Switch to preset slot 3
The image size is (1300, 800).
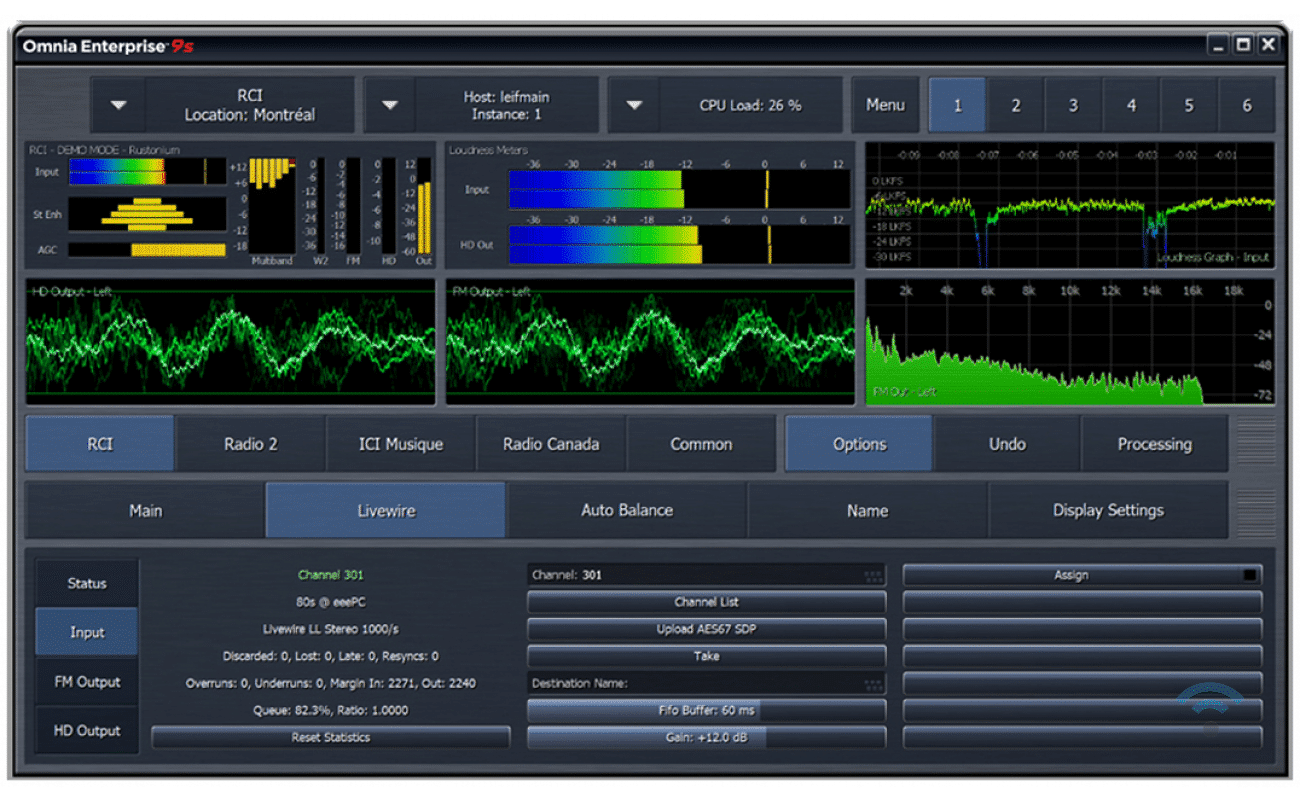1073,105
